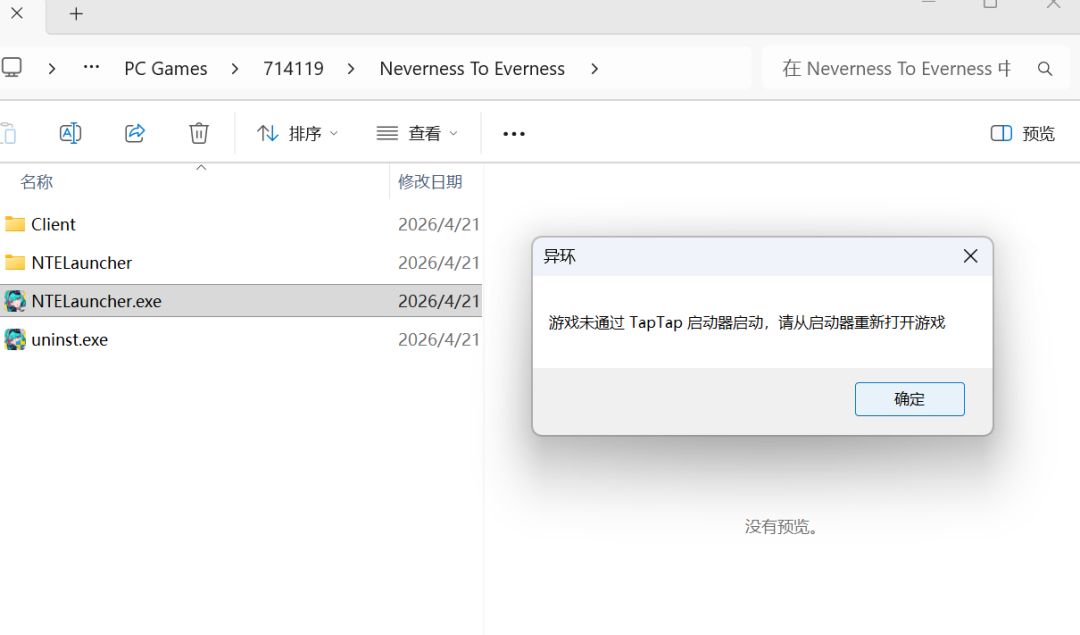This screenshot has width=1080, height=635.
Task: Click the Client folder icon
Action: point(15,224)
